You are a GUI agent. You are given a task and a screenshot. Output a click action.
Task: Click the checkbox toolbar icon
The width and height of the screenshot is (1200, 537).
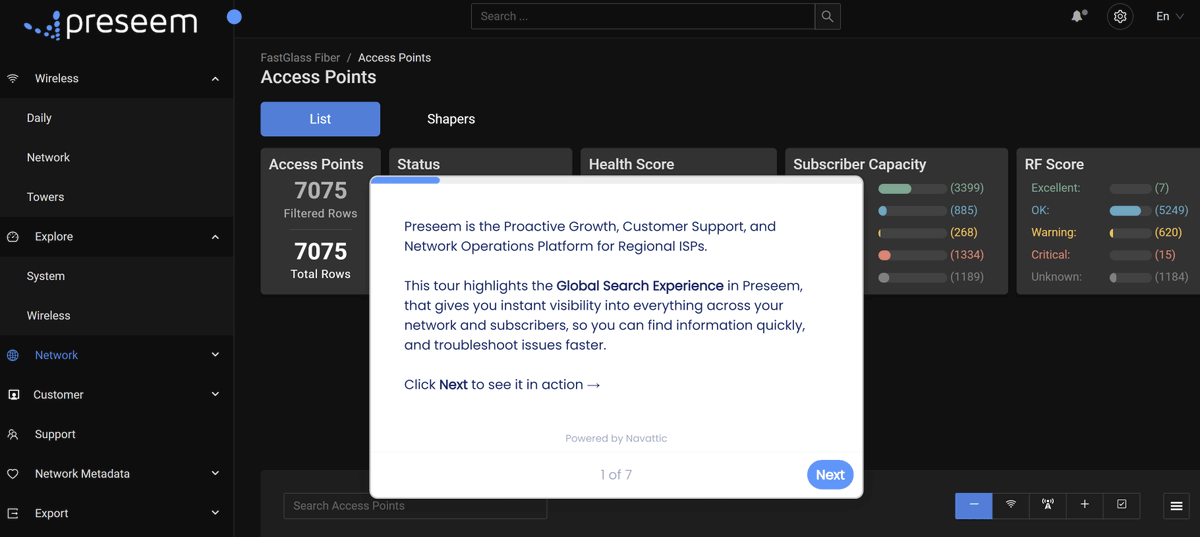pos(1122,505)
